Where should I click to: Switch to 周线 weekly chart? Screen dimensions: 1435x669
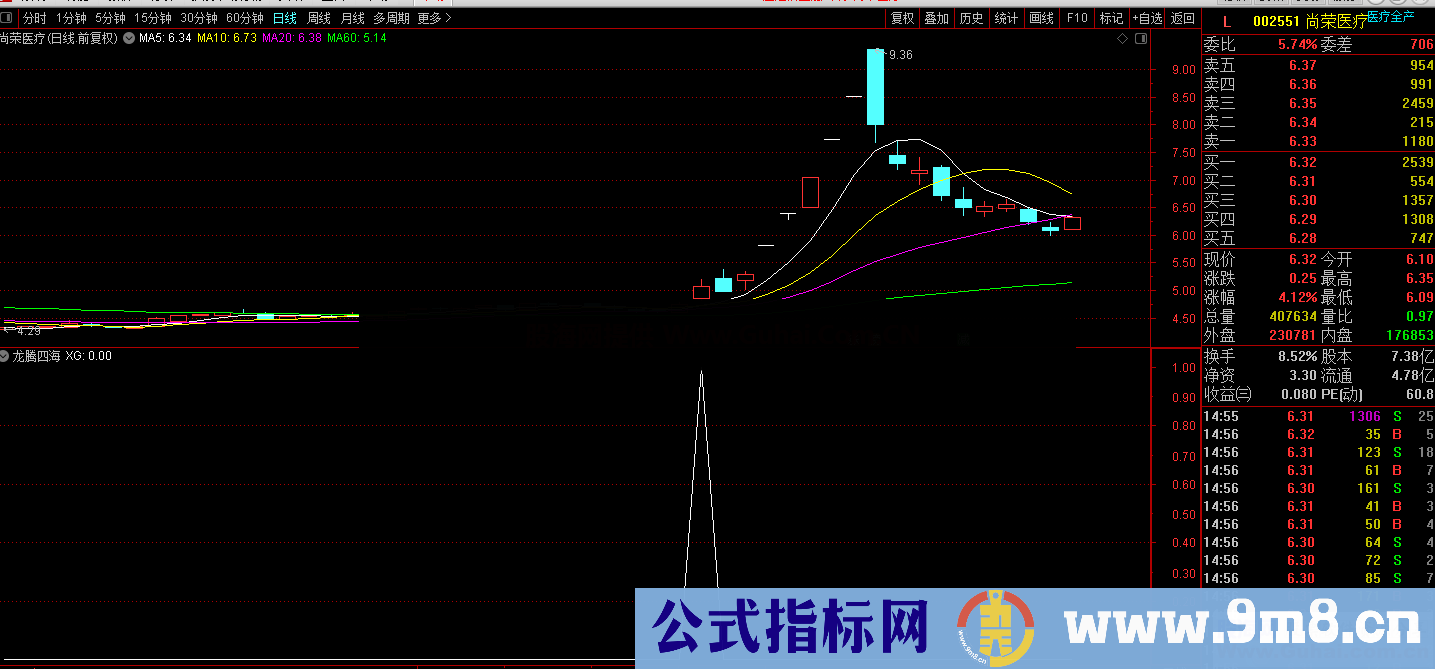(x=319, y=18)
